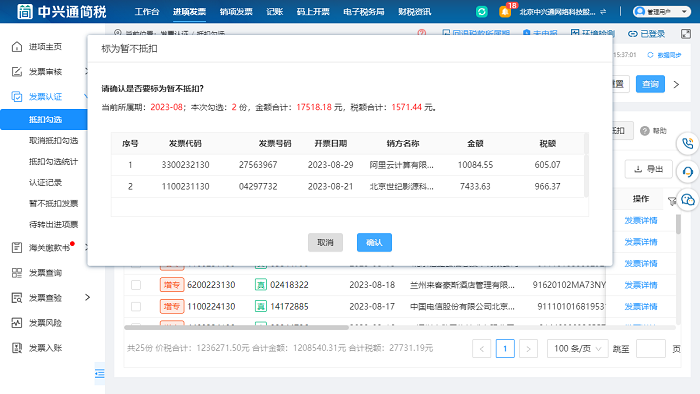
Task: Go to the next page arrow
Action: pos(528,348)
